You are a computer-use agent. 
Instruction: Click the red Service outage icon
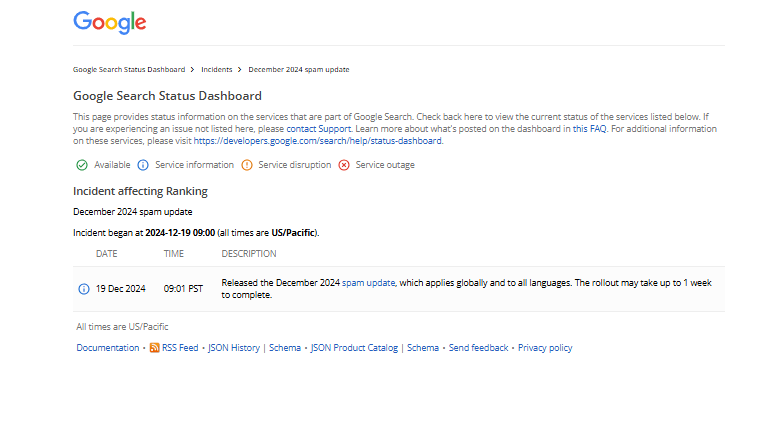[344, 165]
